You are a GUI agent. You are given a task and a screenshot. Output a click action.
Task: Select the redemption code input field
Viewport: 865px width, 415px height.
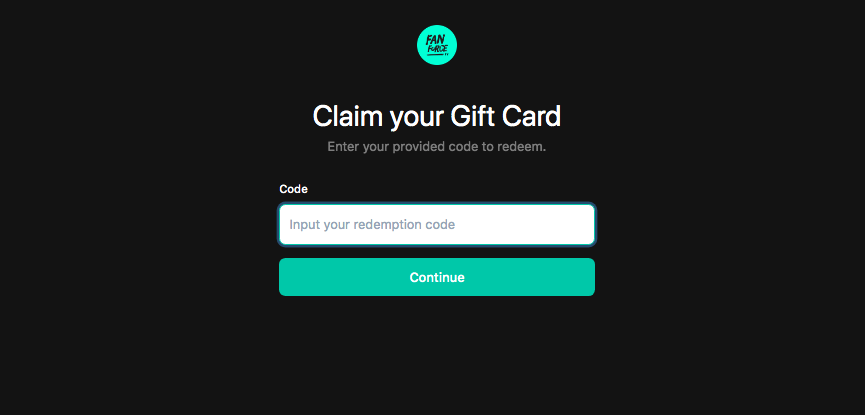[437, 225]
